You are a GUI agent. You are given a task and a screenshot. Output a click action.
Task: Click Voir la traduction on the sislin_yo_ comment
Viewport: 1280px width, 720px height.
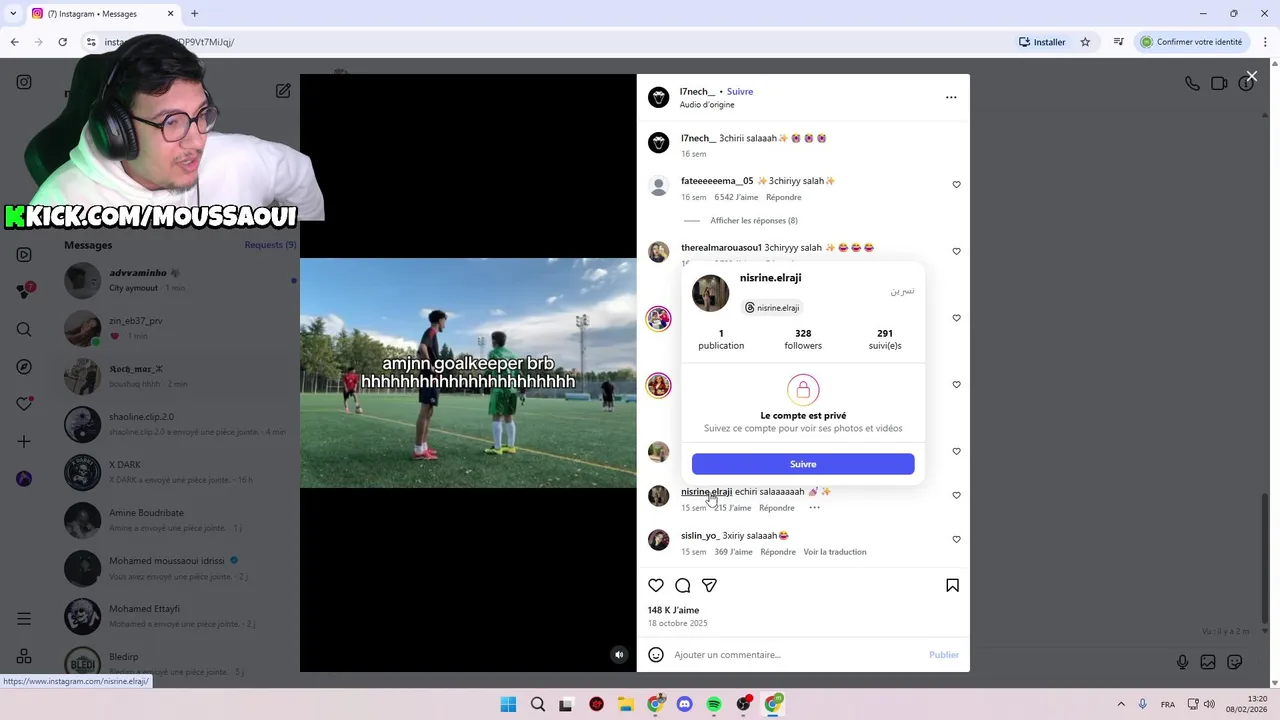(x=835, y=552)
